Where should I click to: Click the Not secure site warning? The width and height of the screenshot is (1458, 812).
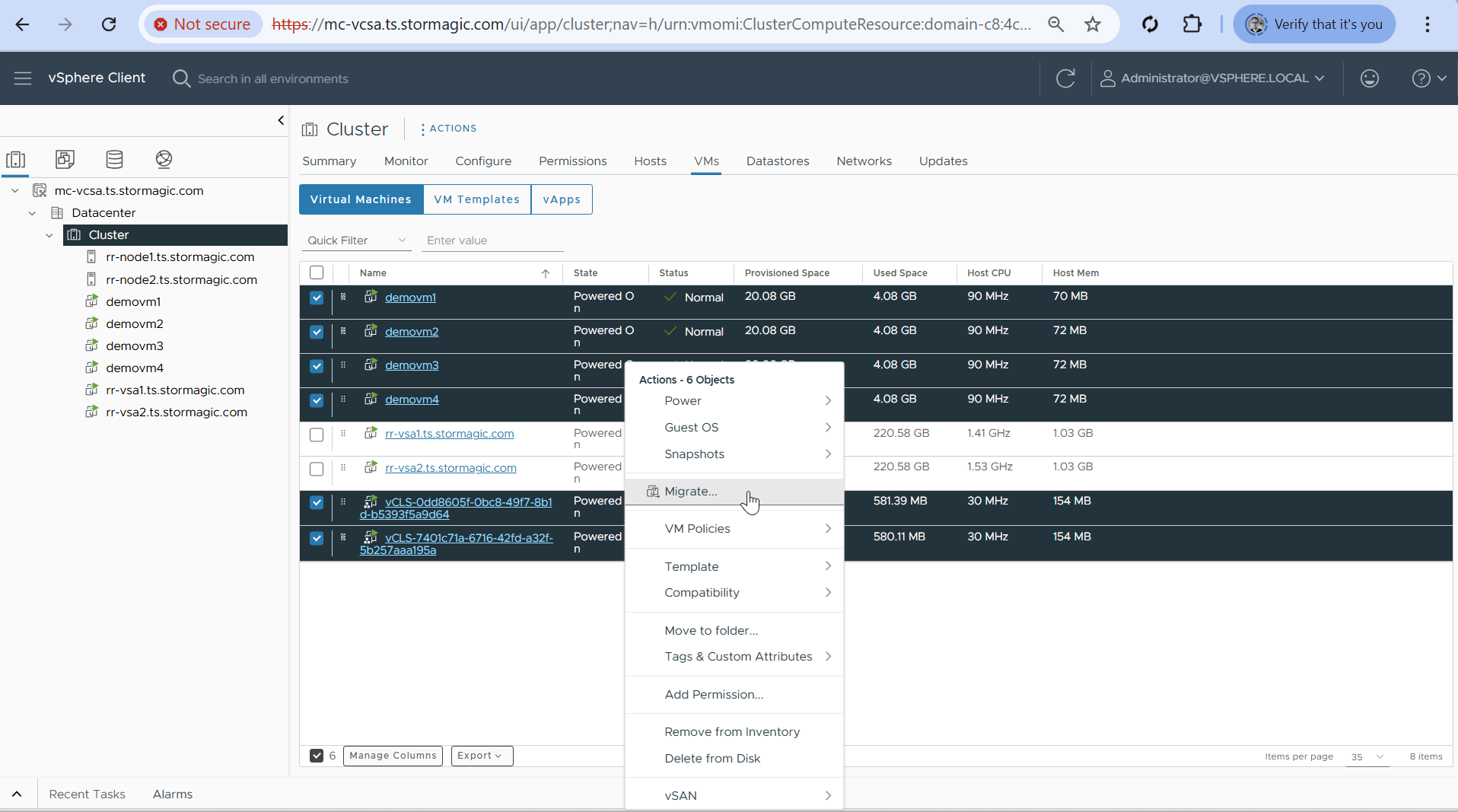(202, 24)
